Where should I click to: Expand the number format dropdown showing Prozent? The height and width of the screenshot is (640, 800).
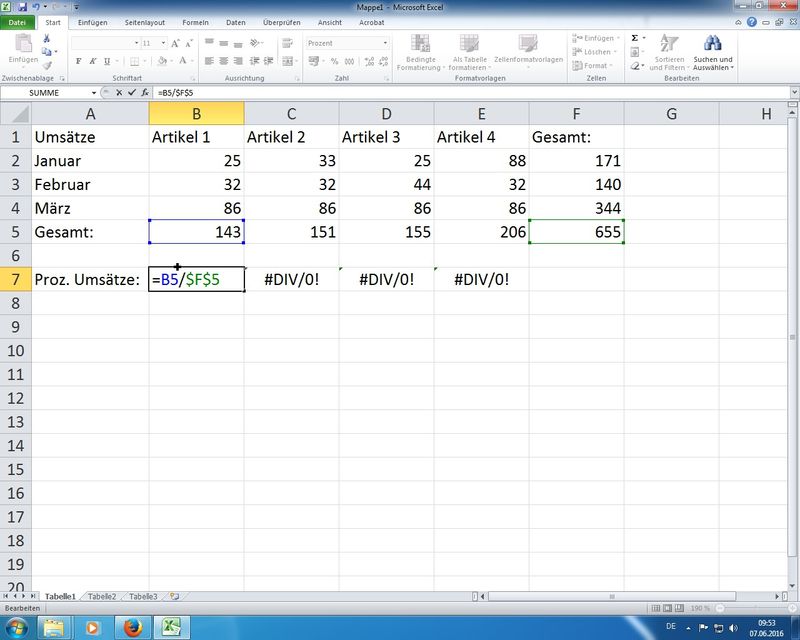[387, 43]
